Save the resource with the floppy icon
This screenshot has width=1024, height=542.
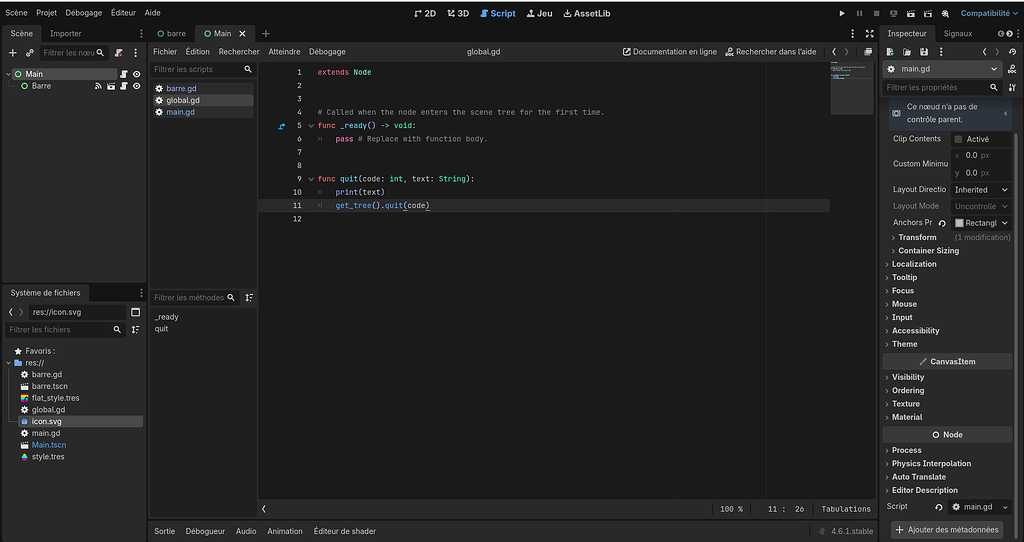click(924, 52)
